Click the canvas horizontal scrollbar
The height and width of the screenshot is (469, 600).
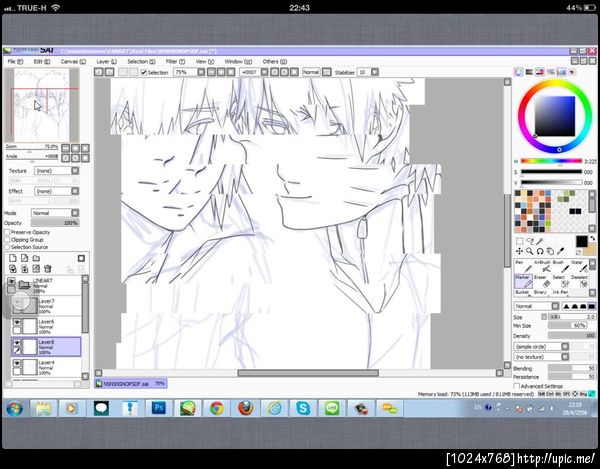308,373
